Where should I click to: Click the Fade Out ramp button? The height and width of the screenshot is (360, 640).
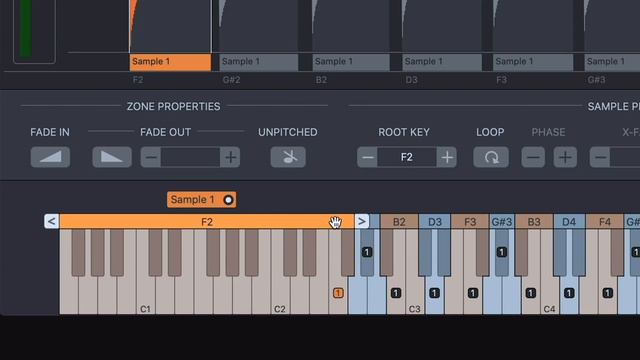[112, 157]
